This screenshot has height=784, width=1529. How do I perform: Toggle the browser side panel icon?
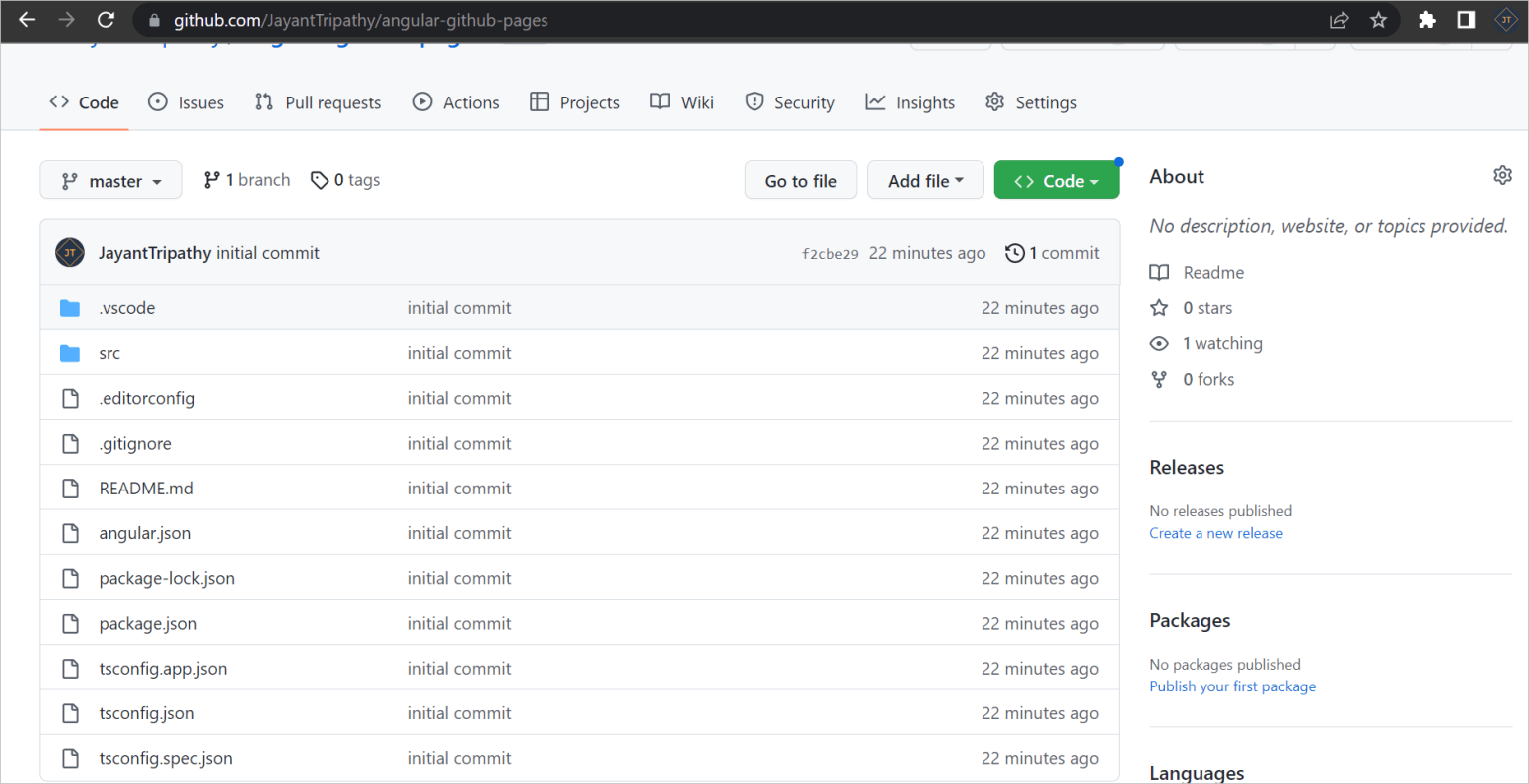coord(1466,20)
